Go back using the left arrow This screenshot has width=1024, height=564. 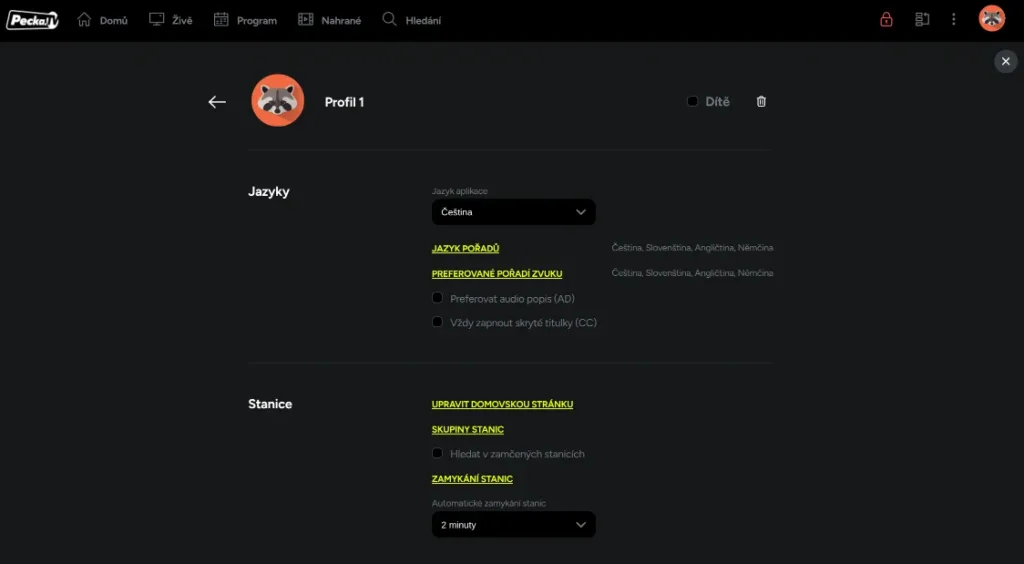click(x=217, y=102)
